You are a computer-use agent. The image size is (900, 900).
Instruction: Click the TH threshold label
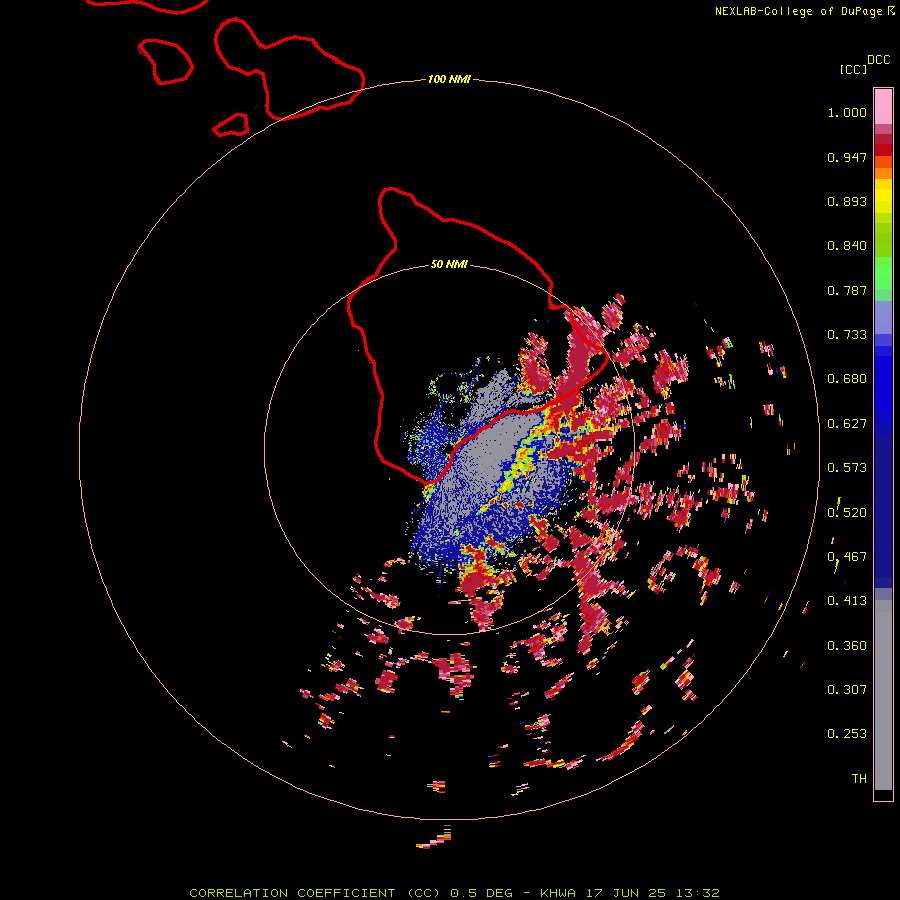coord(859,779)
